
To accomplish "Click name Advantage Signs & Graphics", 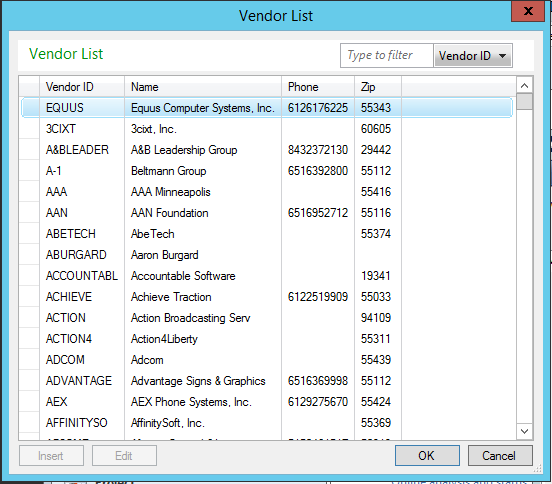I will click(198, 381).
